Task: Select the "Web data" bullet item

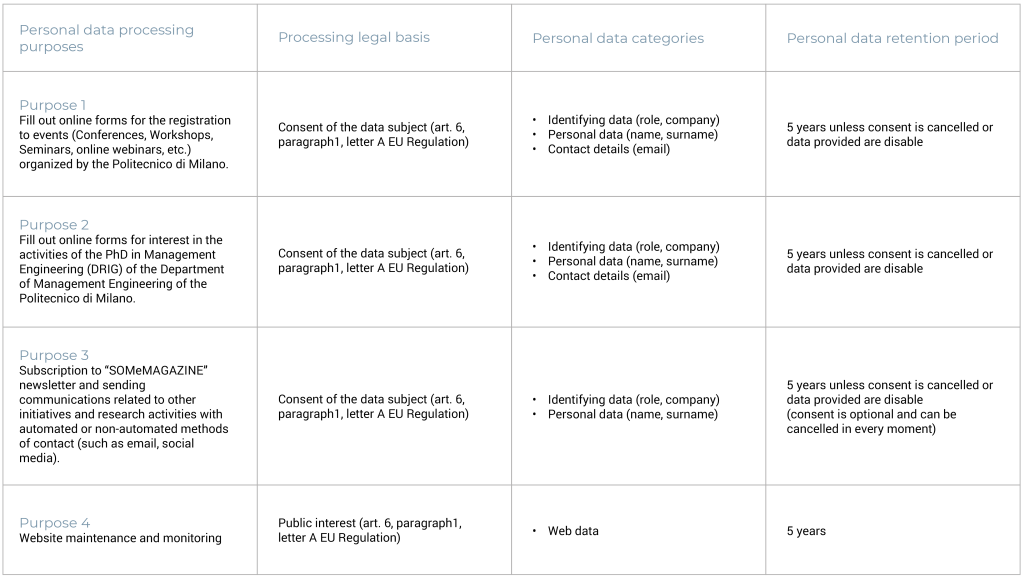Action: [573, 531]
